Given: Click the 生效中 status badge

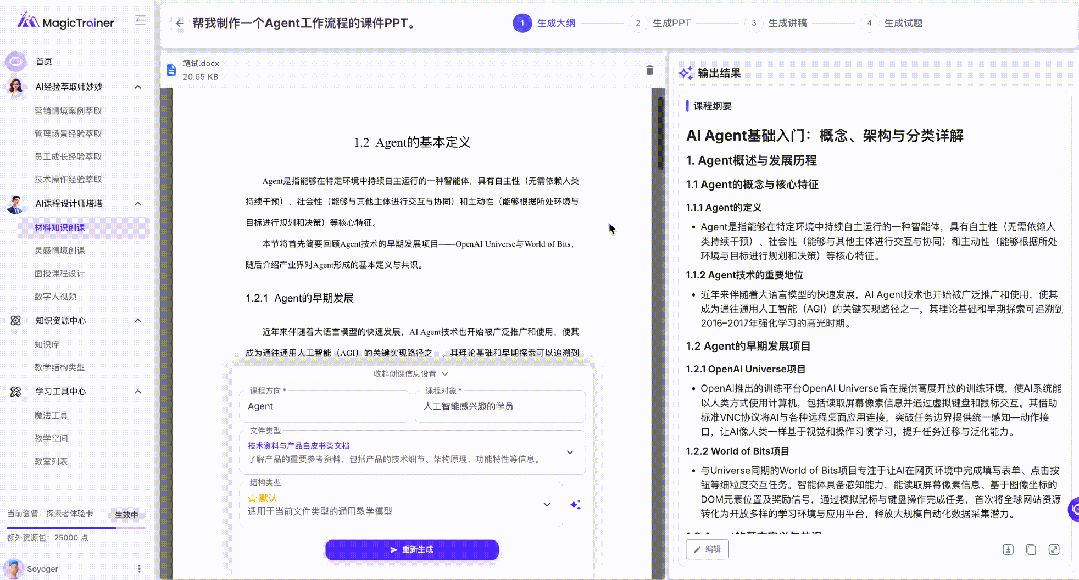Looking at the screenshot, I should point(127,514).
